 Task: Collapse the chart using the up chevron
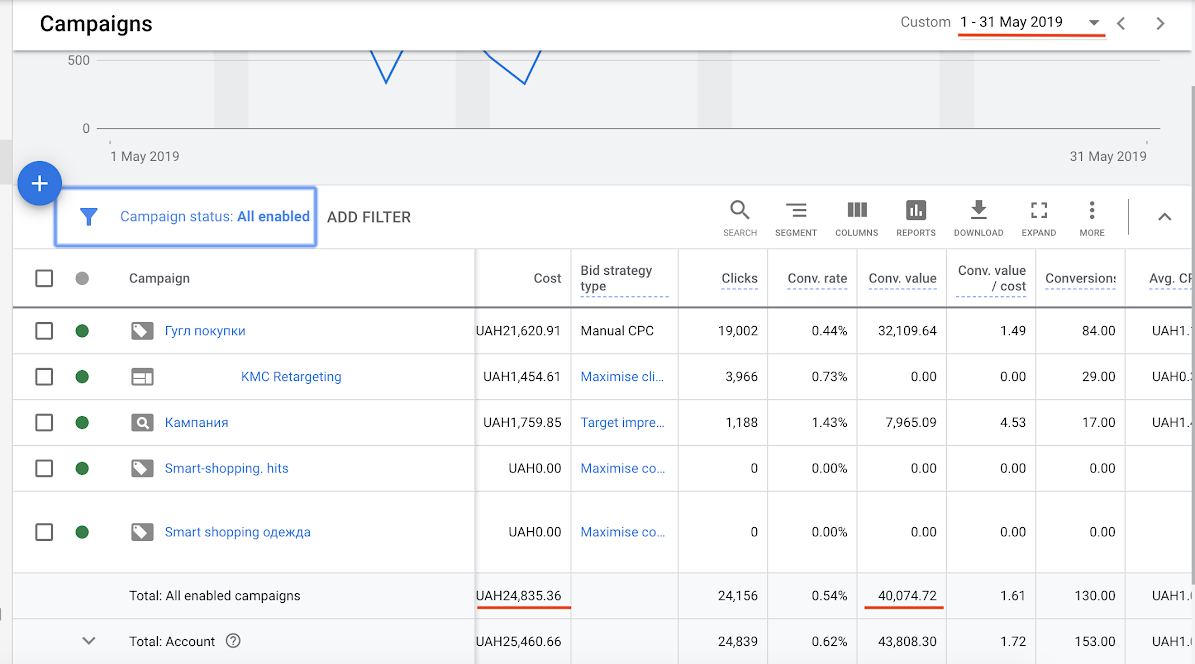(x=1164, y=217)
